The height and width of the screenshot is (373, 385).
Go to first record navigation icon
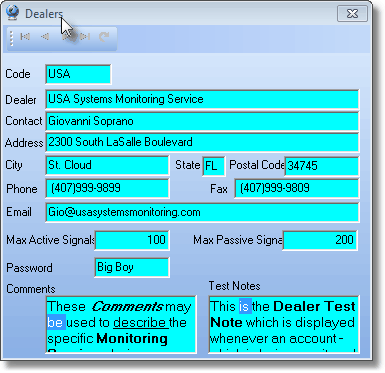25,36
